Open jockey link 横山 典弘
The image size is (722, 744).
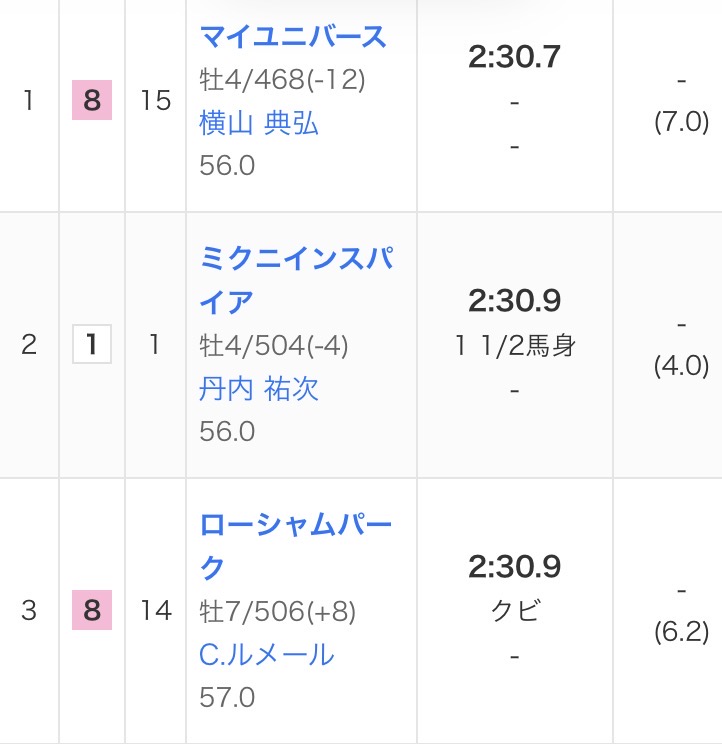coord(259,123)
